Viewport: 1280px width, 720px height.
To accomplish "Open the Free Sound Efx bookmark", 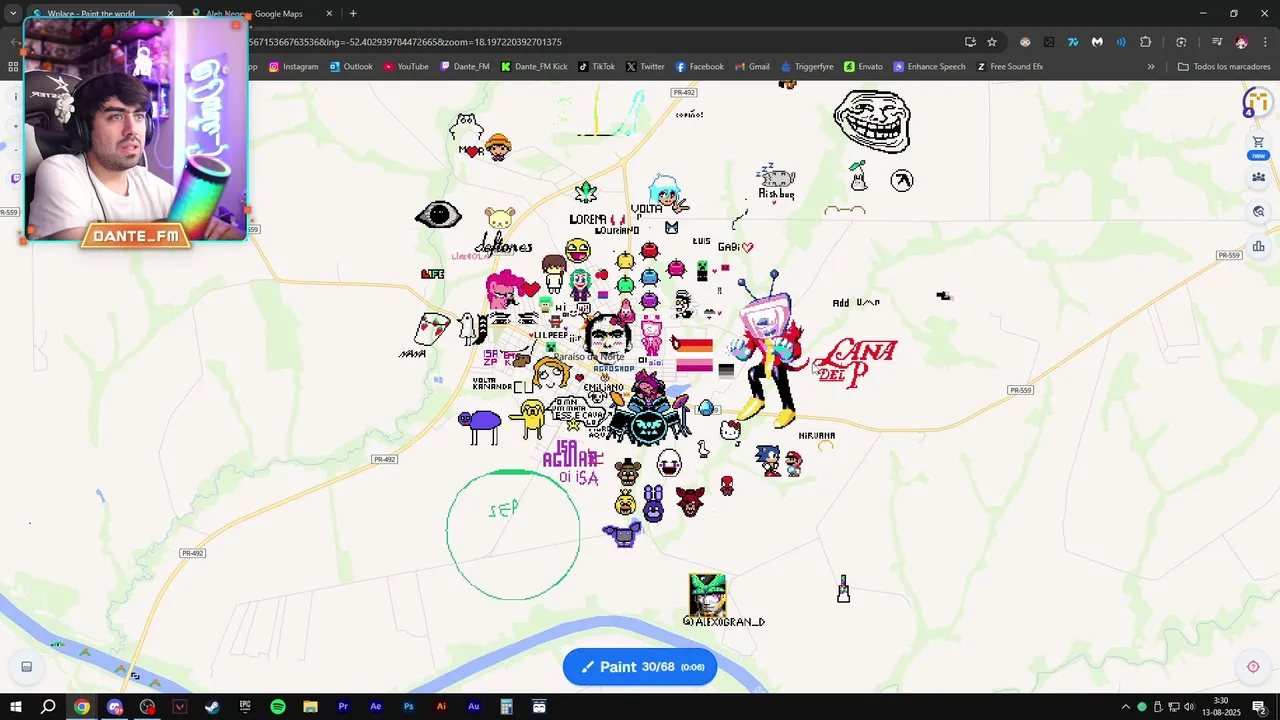I will [1010, 67].
